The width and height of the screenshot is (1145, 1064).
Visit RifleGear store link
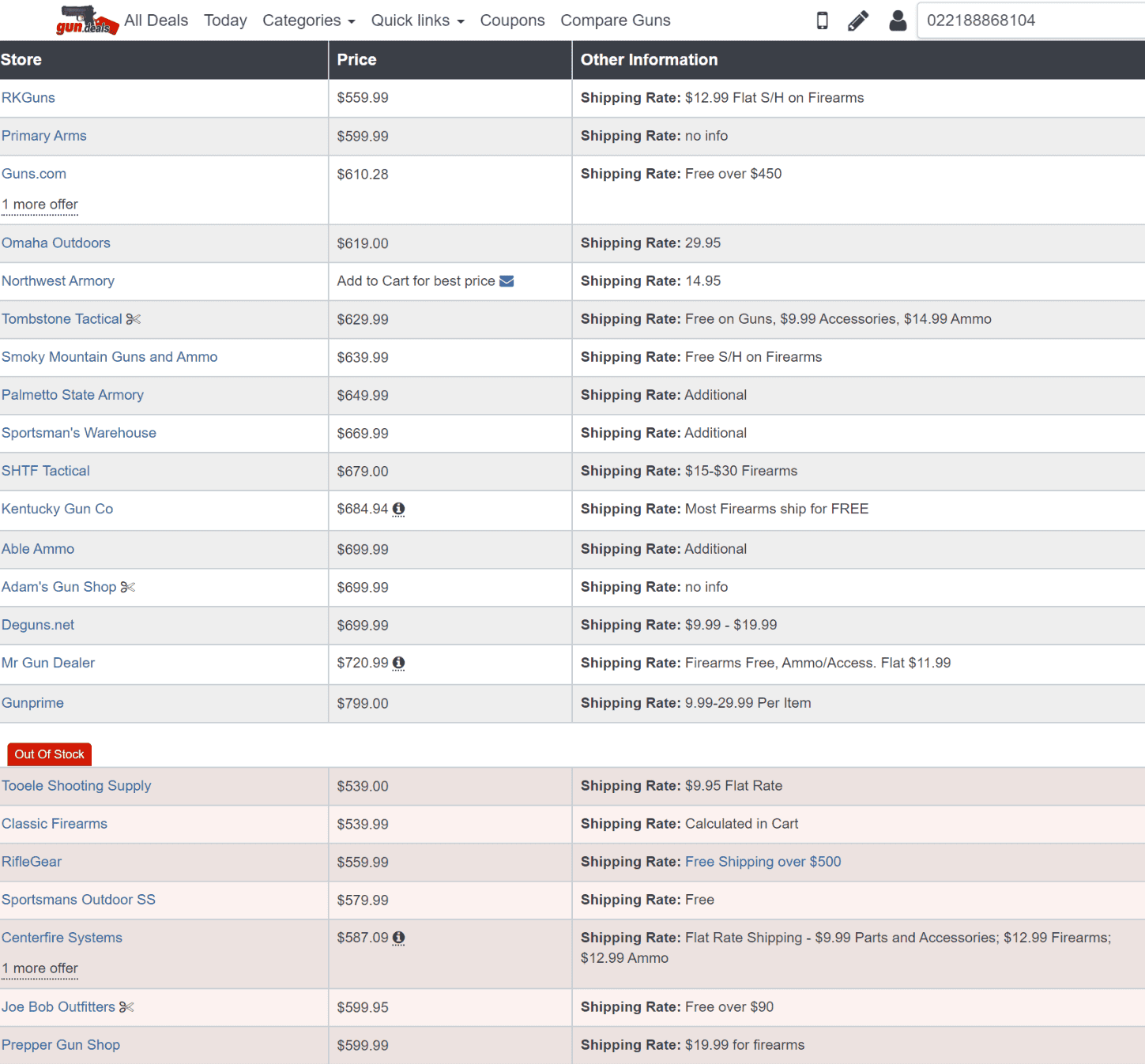pos(32,862)
